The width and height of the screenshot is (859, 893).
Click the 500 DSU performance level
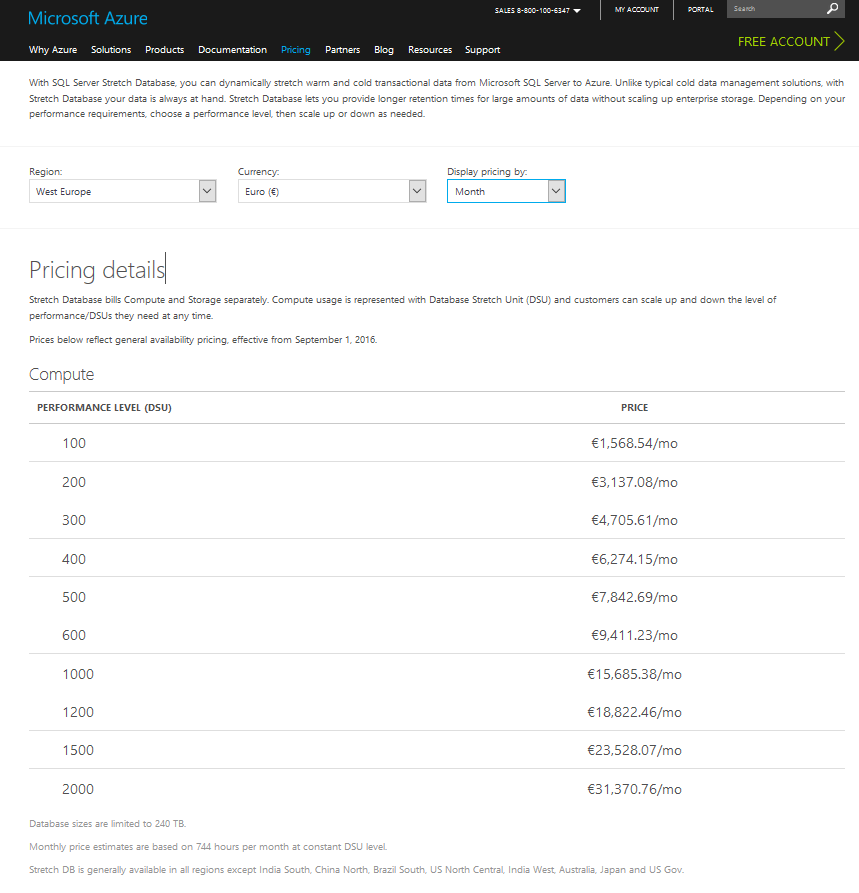[74, 597]
